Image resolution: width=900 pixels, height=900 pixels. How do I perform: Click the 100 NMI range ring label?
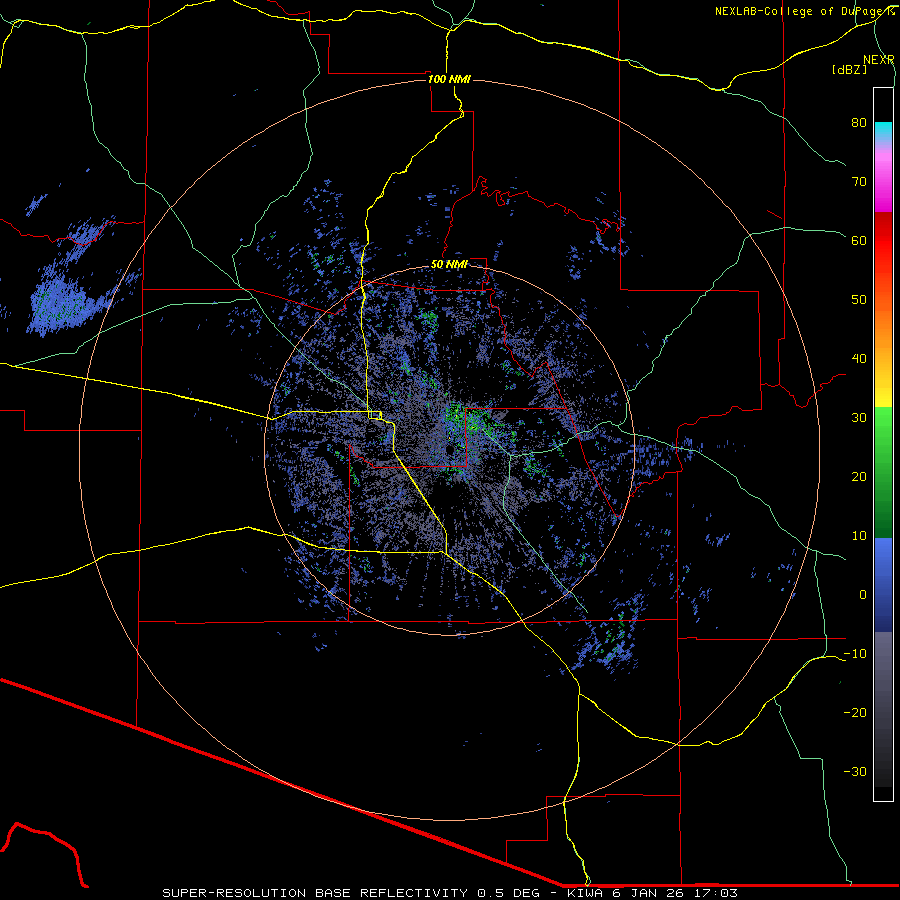click(449, 79)
